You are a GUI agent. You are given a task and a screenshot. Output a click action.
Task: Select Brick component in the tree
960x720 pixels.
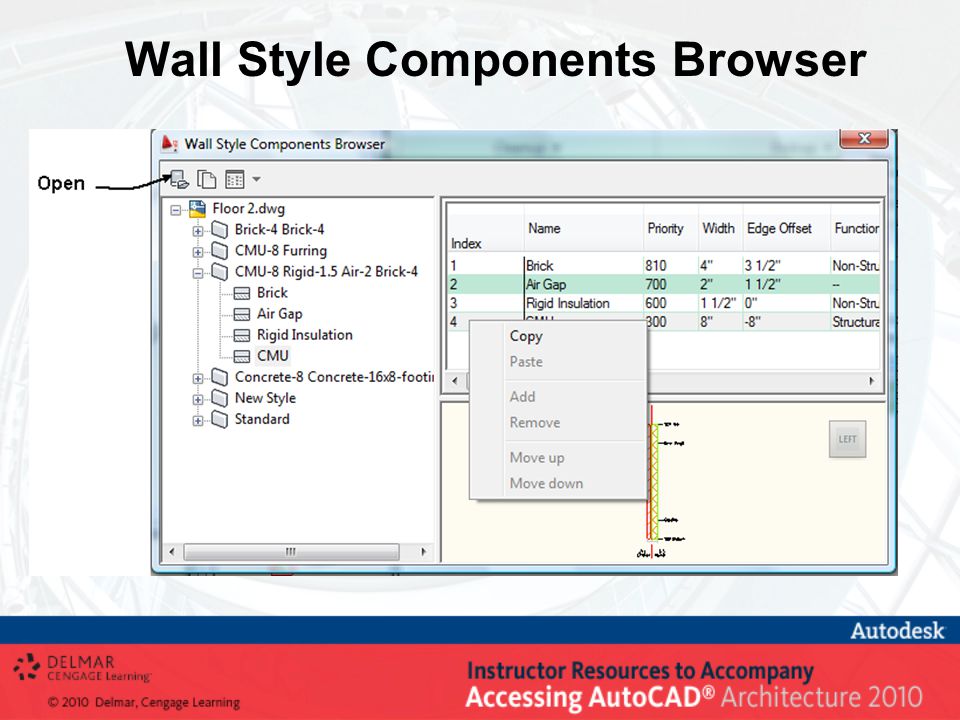(x=272, y=293)
